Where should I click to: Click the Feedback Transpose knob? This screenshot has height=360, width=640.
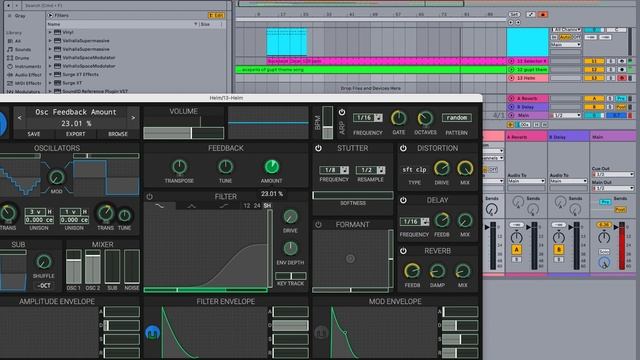tap(179, 167)
